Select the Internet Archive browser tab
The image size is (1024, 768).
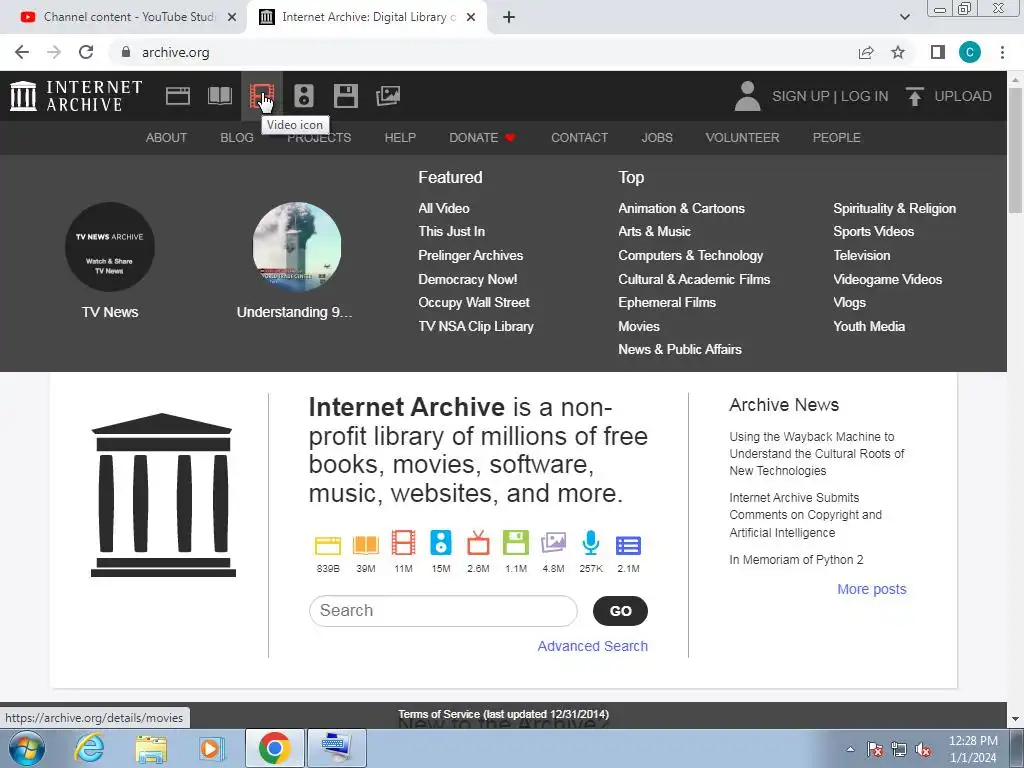tap(368, 17)
